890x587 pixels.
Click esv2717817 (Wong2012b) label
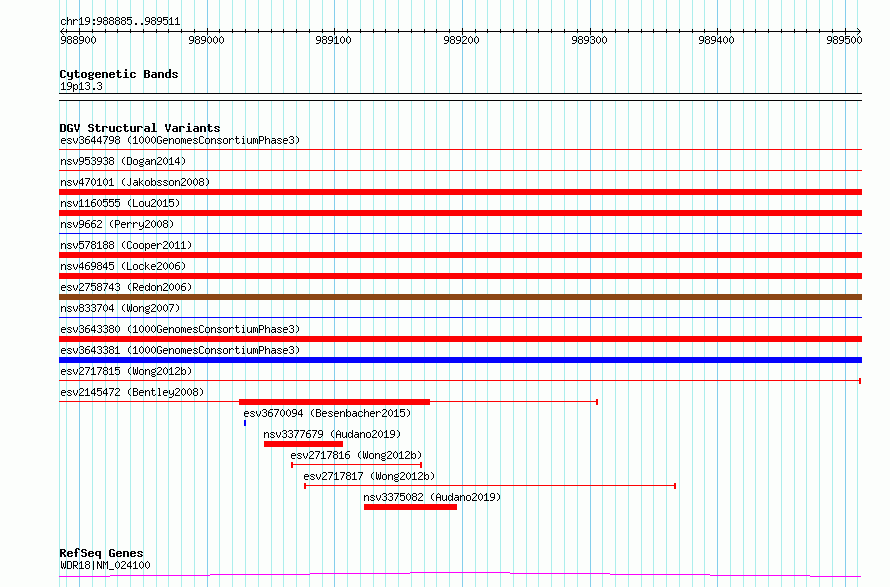pyautogui.click(x=370, y=476)
